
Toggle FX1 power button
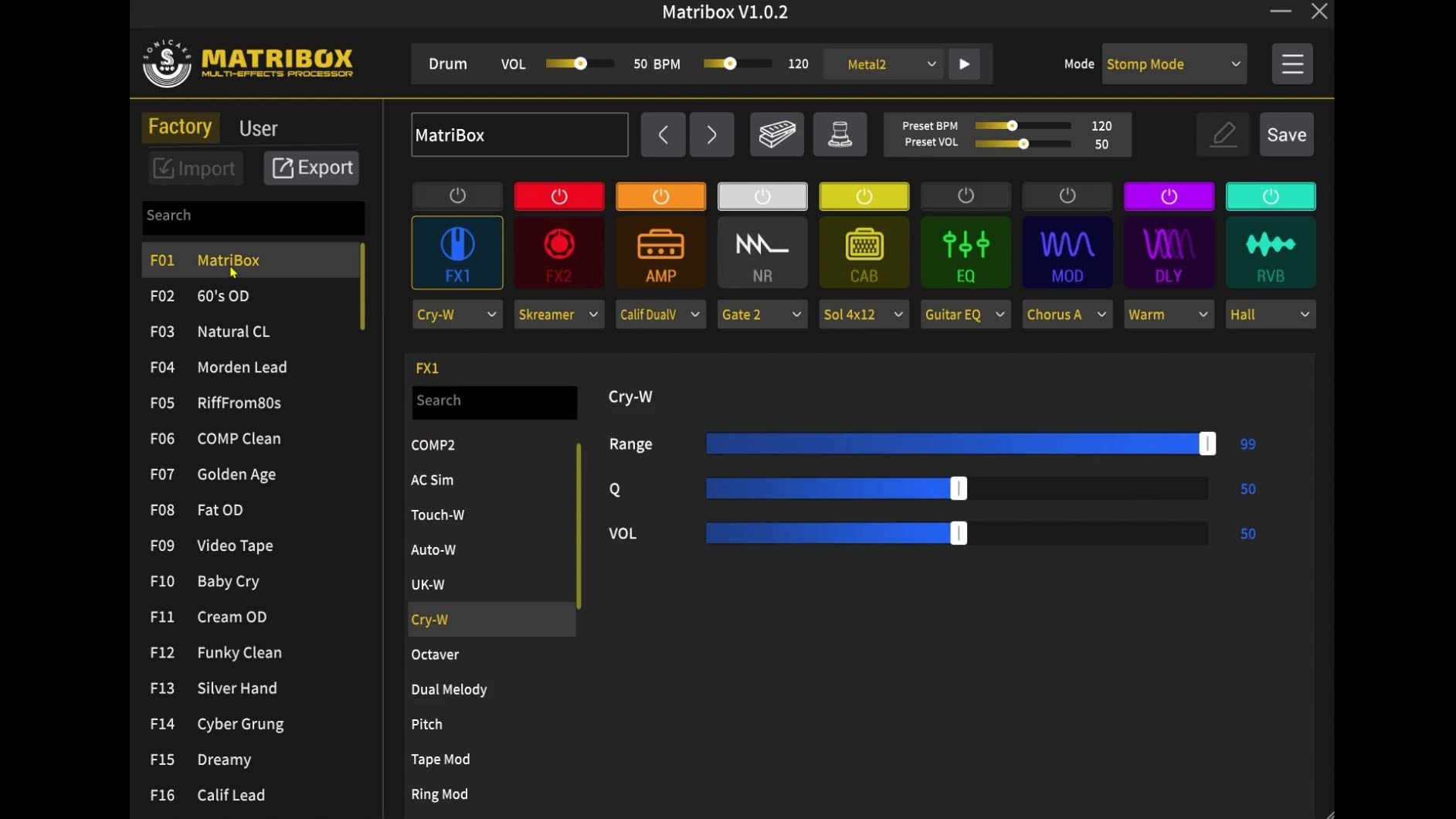(457, 196)
